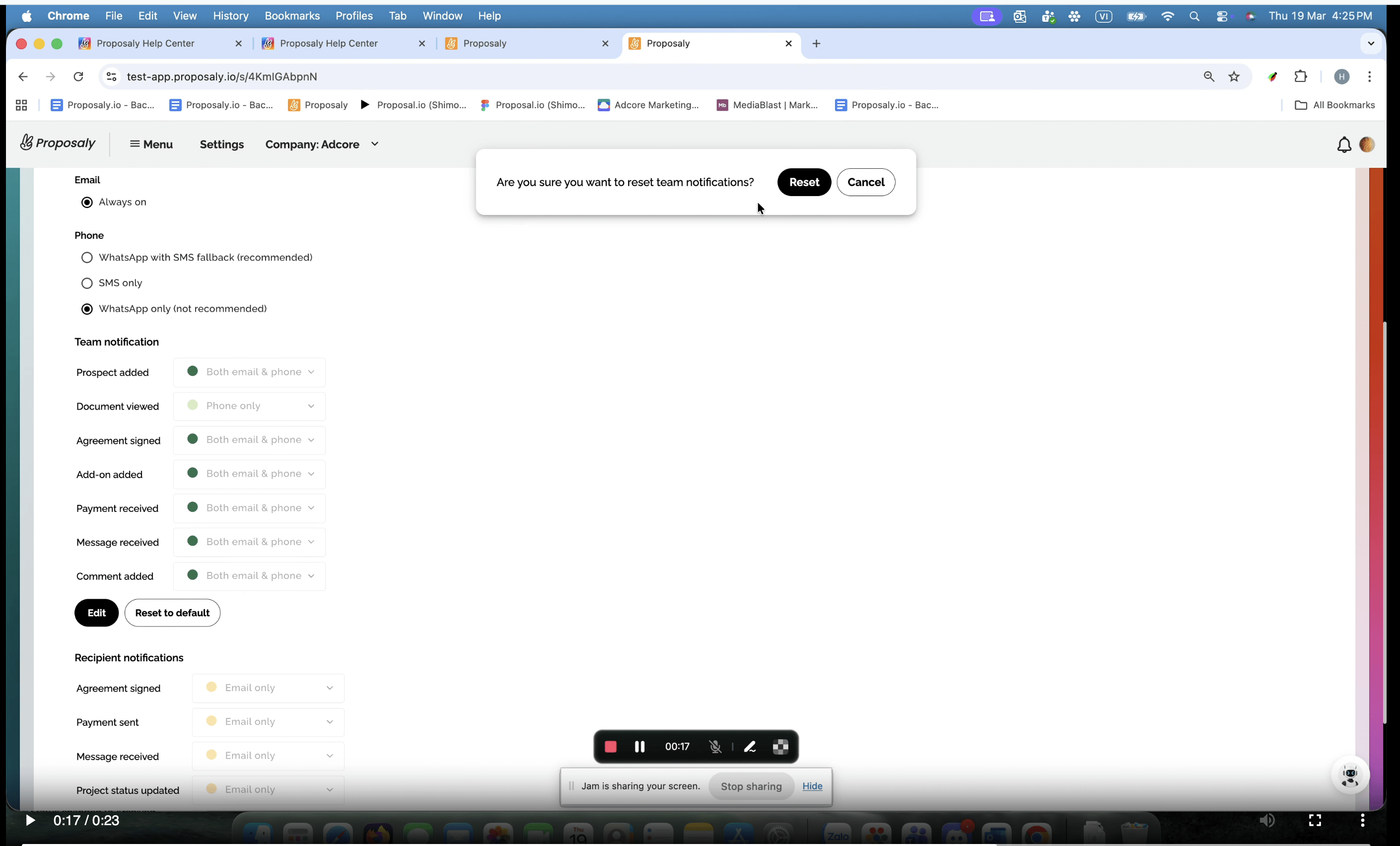1400x846 pixels.
Task: Reload the Chrome page
Action: 78,76
